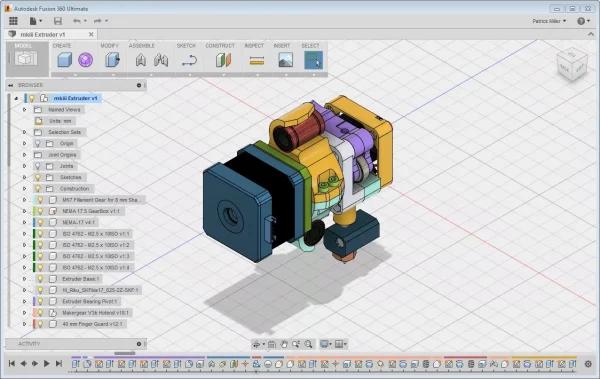Select the Create Box tool
This screenshot has width=600, height=379.
coord(65,60)
